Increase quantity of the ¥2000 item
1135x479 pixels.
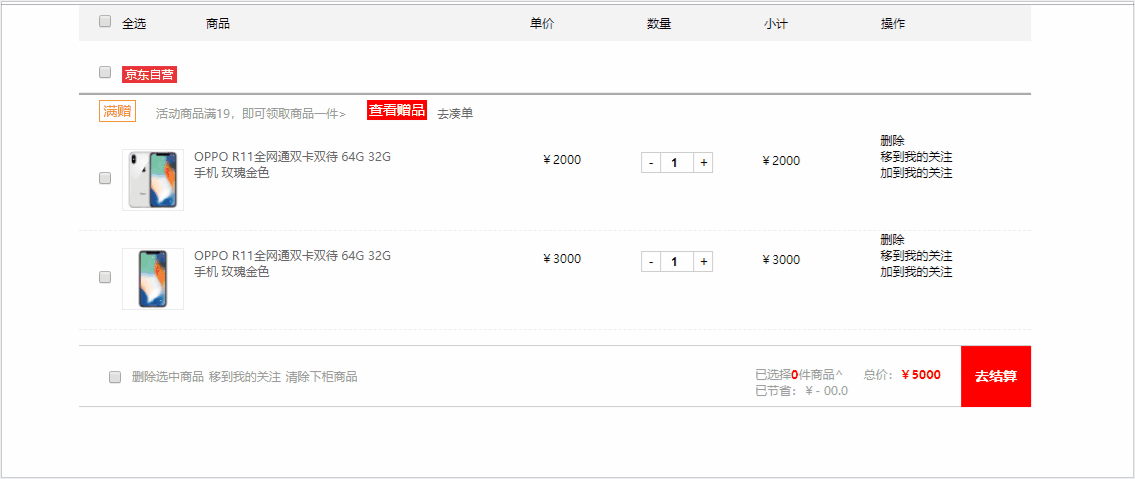(x=704, y=163)
